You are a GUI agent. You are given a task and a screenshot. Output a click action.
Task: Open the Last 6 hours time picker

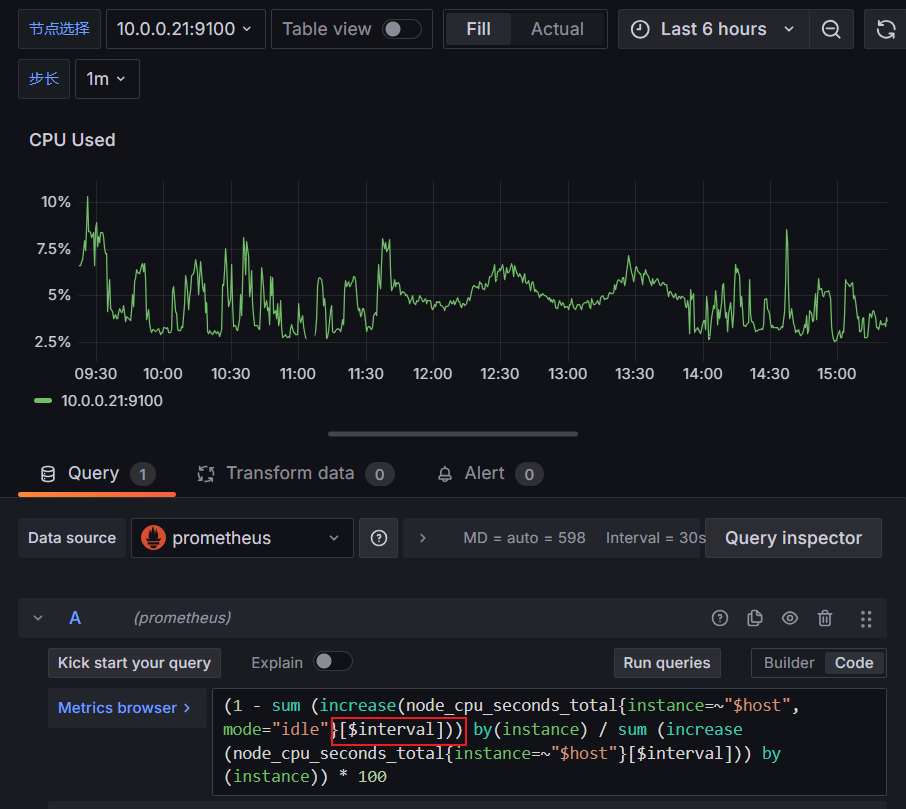713,29
